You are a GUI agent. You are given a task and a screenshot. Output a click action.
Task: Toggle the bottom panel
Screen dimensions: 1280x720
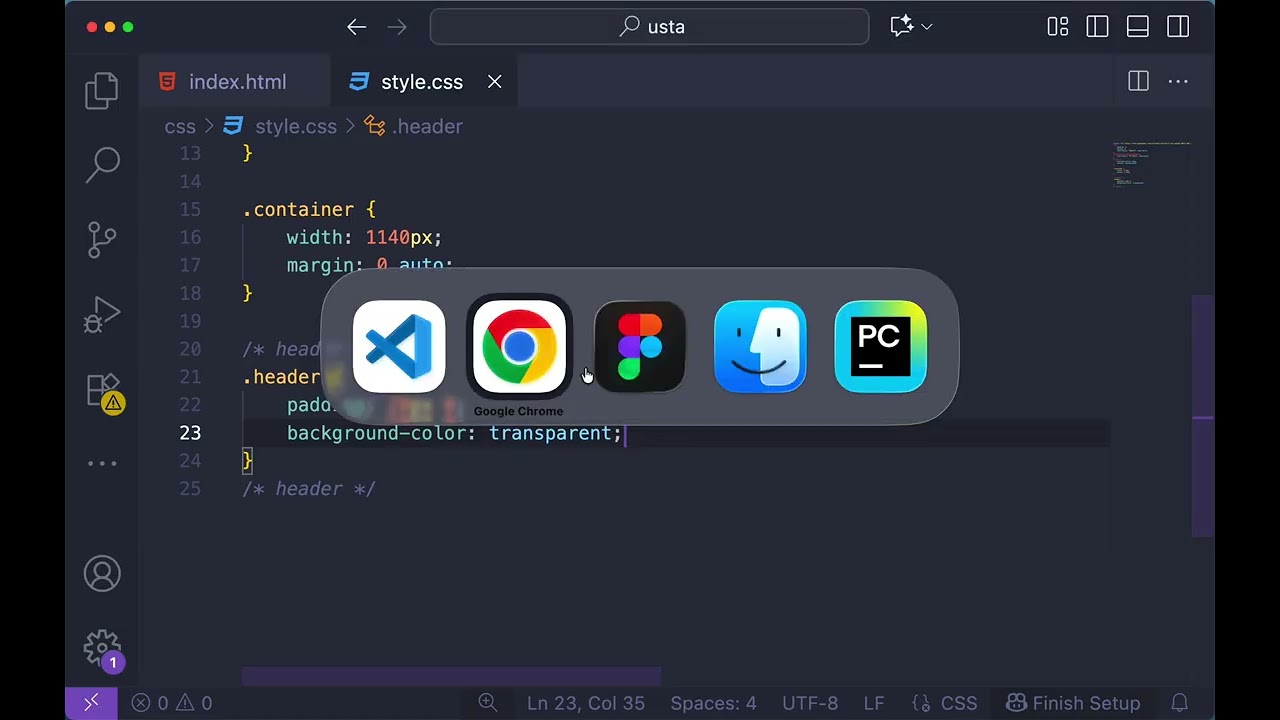tap(1138, 27)
